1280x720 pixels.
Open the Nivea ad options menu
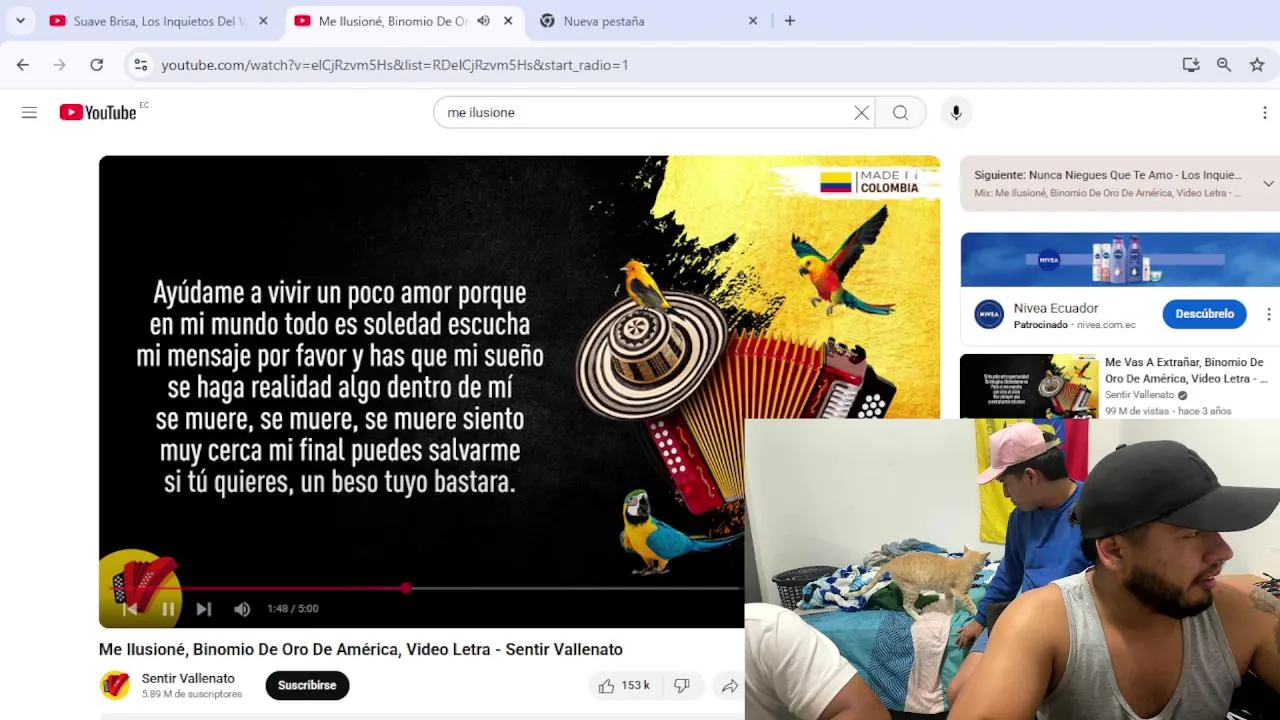click(x=1269, y=314)
